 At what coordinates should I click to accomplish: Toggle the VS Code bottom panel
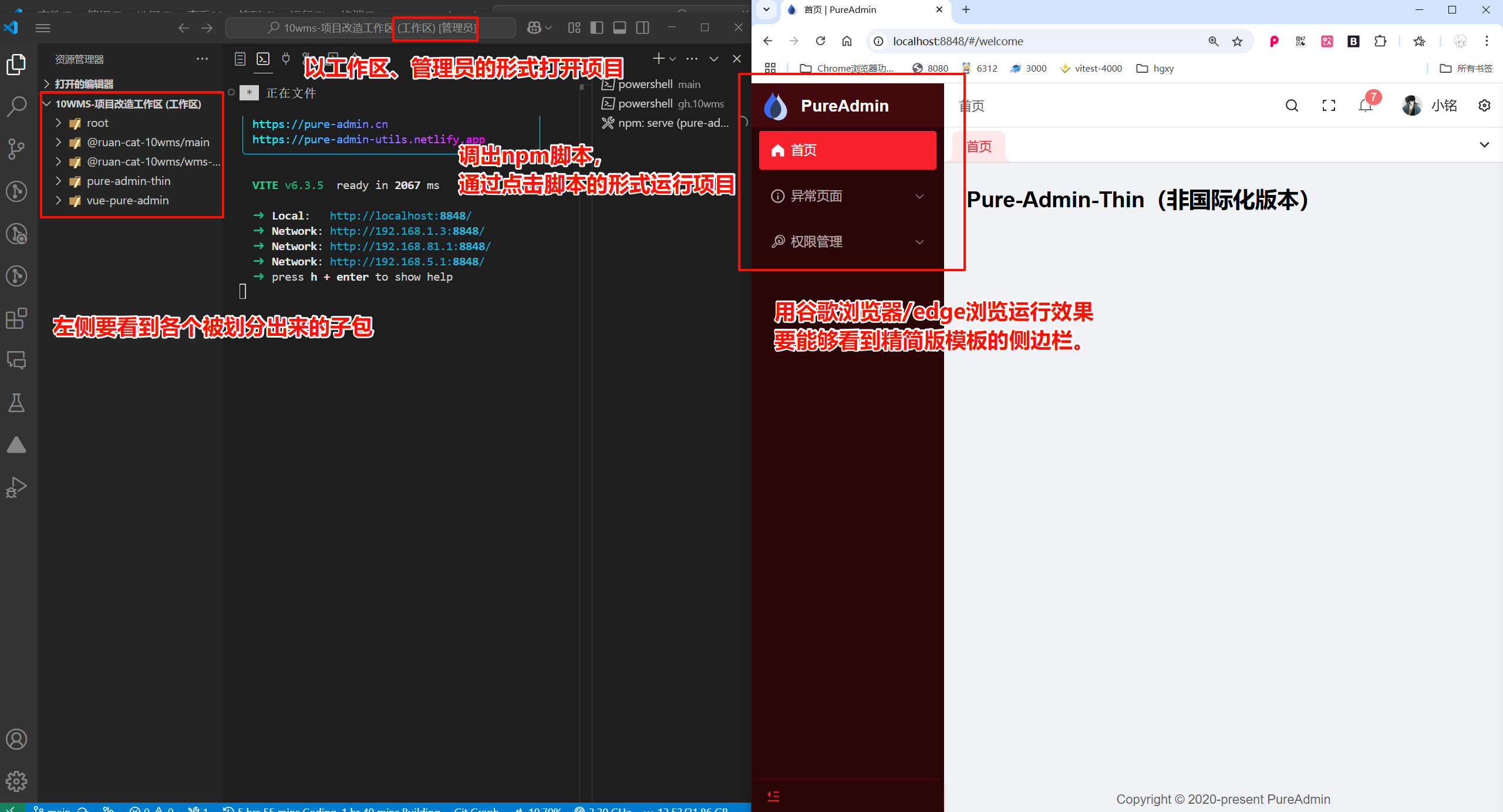(x=619, y=28)
